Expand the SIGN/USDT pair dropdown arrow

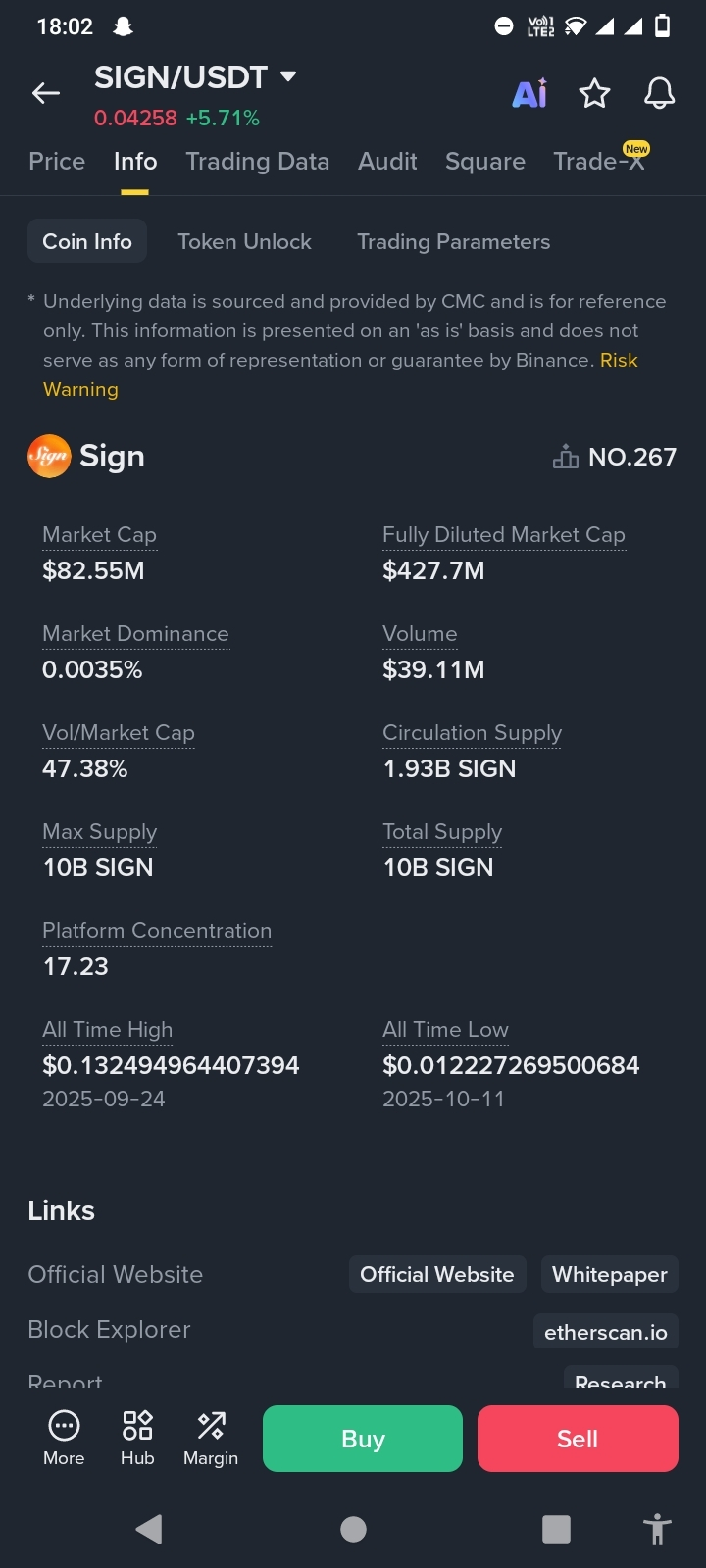[288, 76]
